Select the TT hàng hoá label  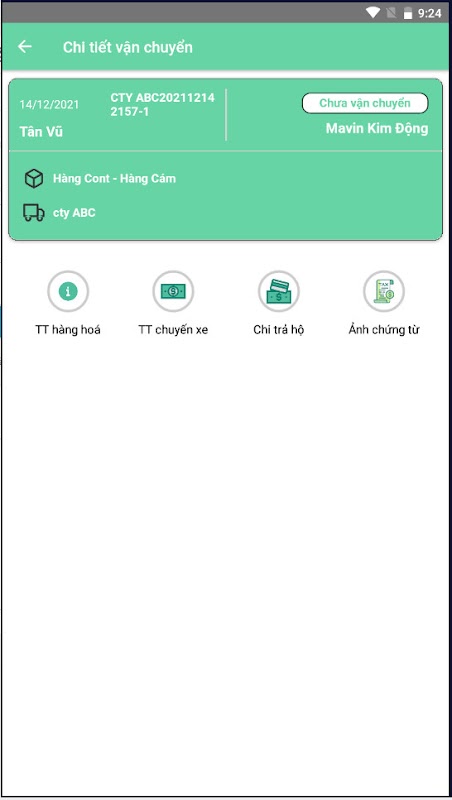click(68, 330)
